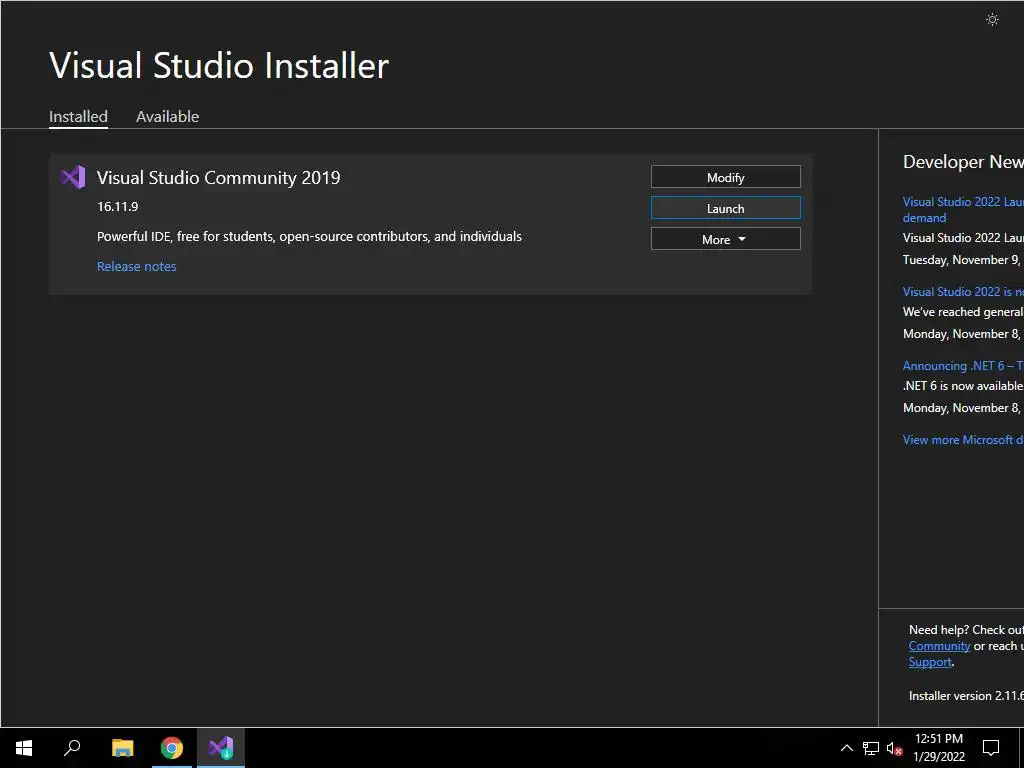Launch Visual Studio Community 2019
The image size is (1024, 768).
[726, 208]
